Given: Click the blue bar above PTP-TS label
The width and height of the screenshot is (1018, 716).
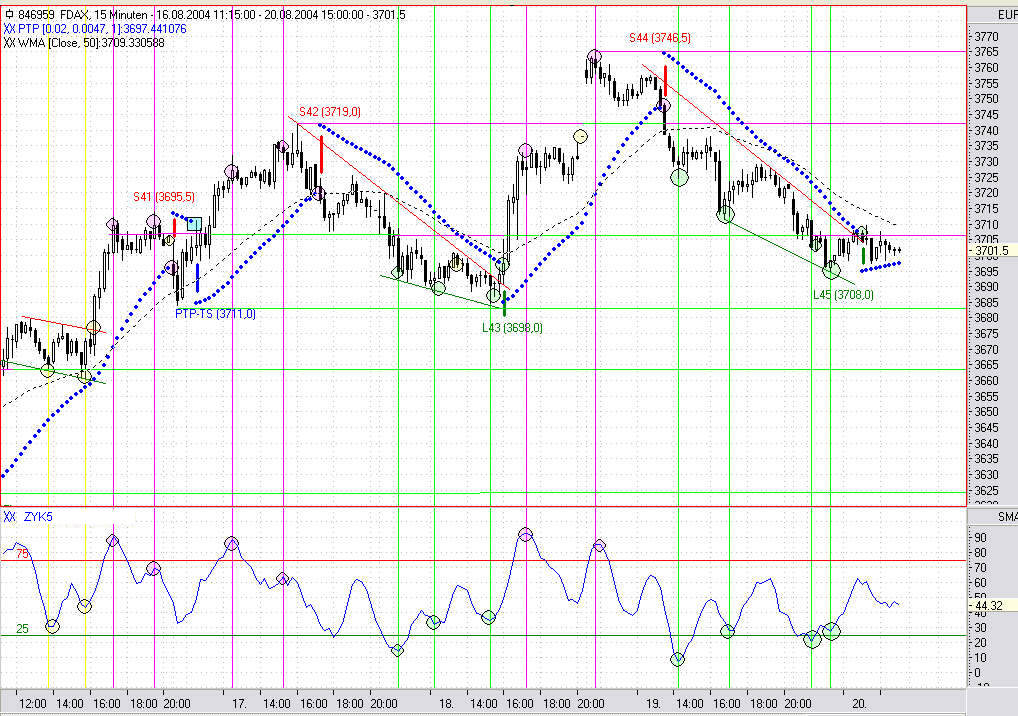Looking at the screenshot, I should coord(197,278).
